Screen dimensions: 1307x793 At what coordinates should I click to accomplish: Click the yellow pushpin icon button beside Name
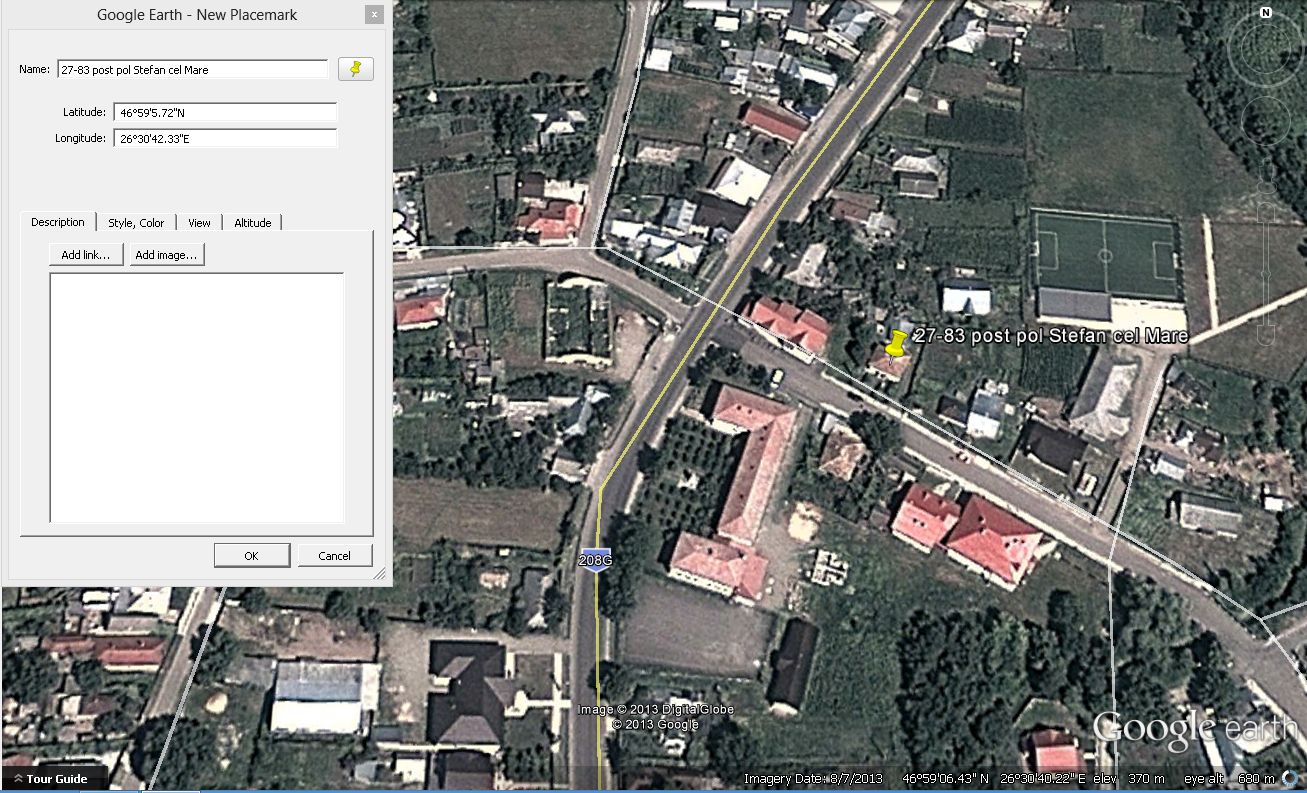(355, 69)
